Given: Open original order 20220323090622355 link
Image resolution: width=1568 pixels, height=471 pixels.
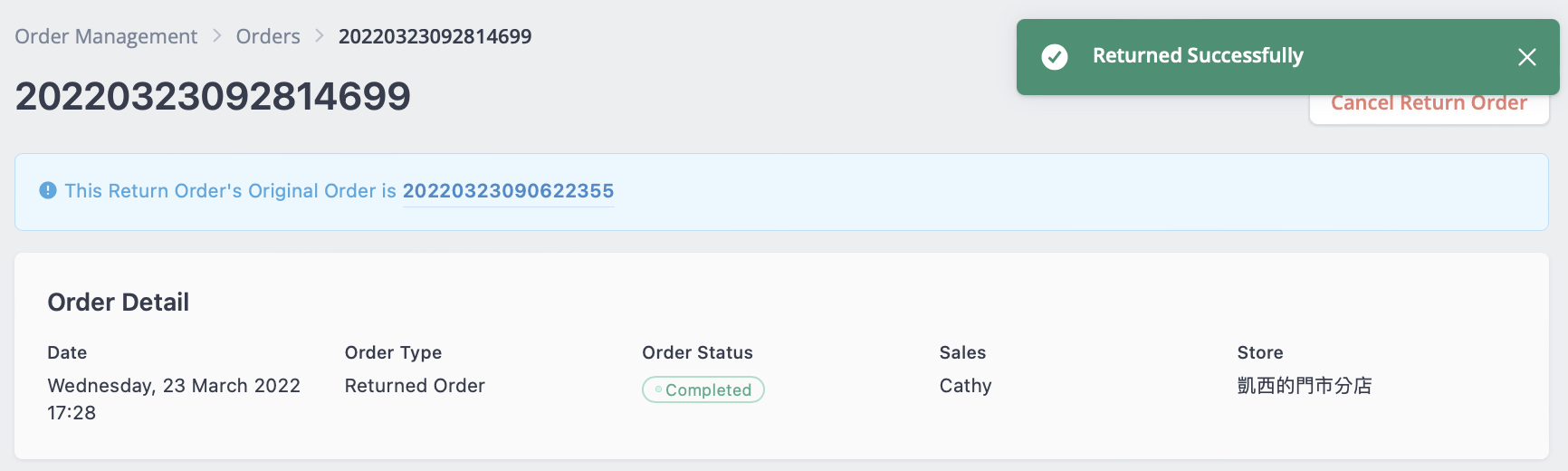Looking at the screenshot, I should (x=508, y=191).
